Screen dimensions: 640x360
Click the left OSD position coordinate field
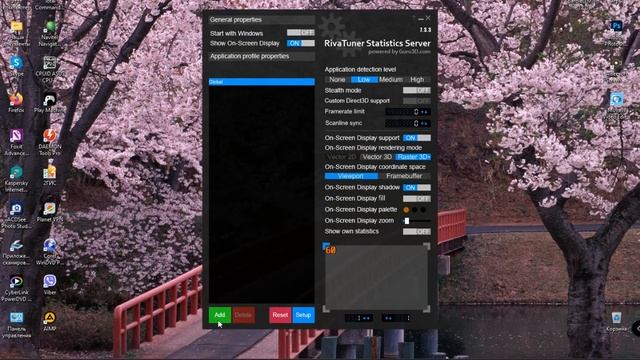pyautogui.click(x=359, y=318)
